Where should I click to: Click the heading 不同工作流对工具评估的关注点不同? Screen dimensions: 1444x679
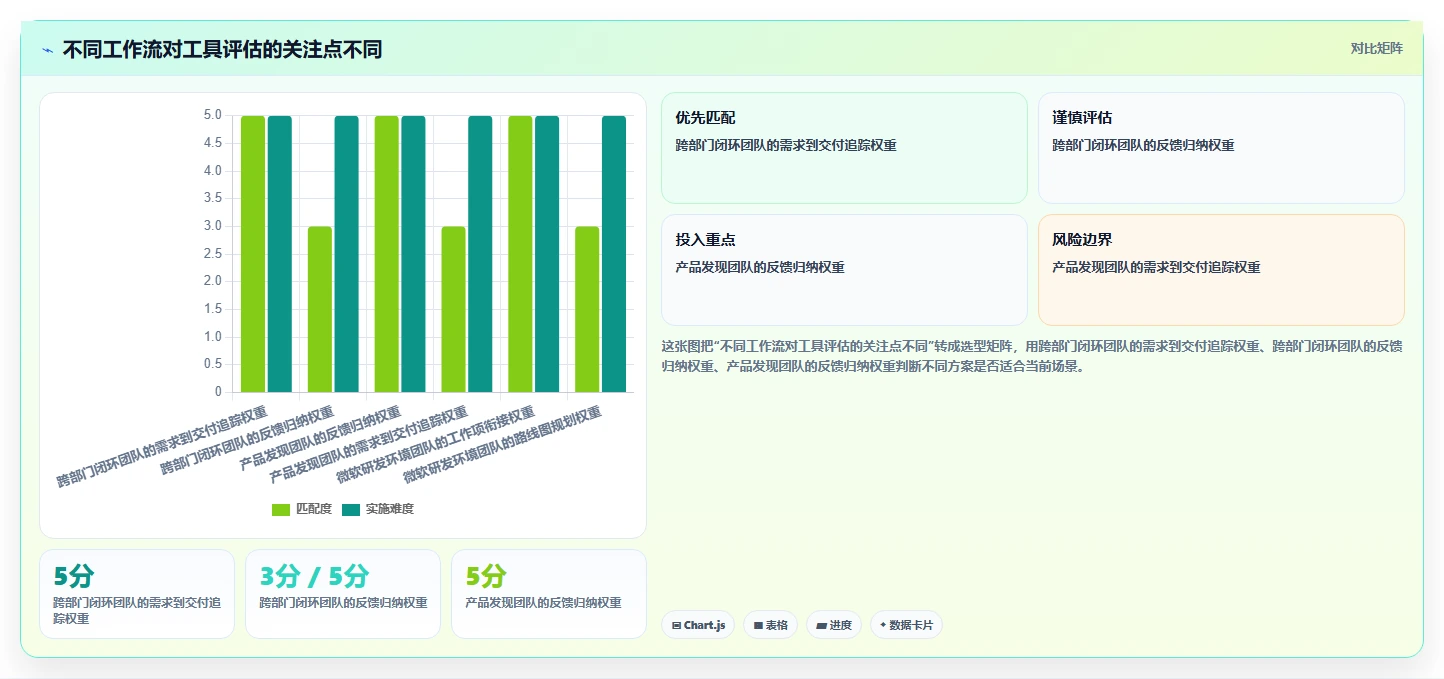pos(222,50)
